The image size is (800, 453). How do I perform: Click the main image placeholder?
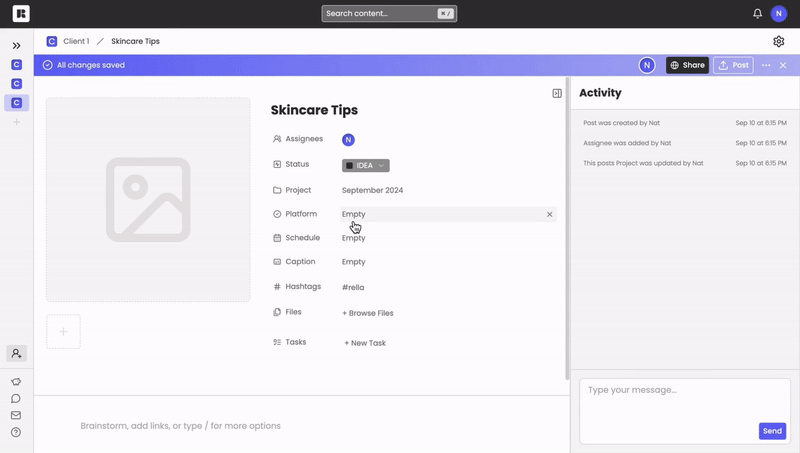[148, 199]
